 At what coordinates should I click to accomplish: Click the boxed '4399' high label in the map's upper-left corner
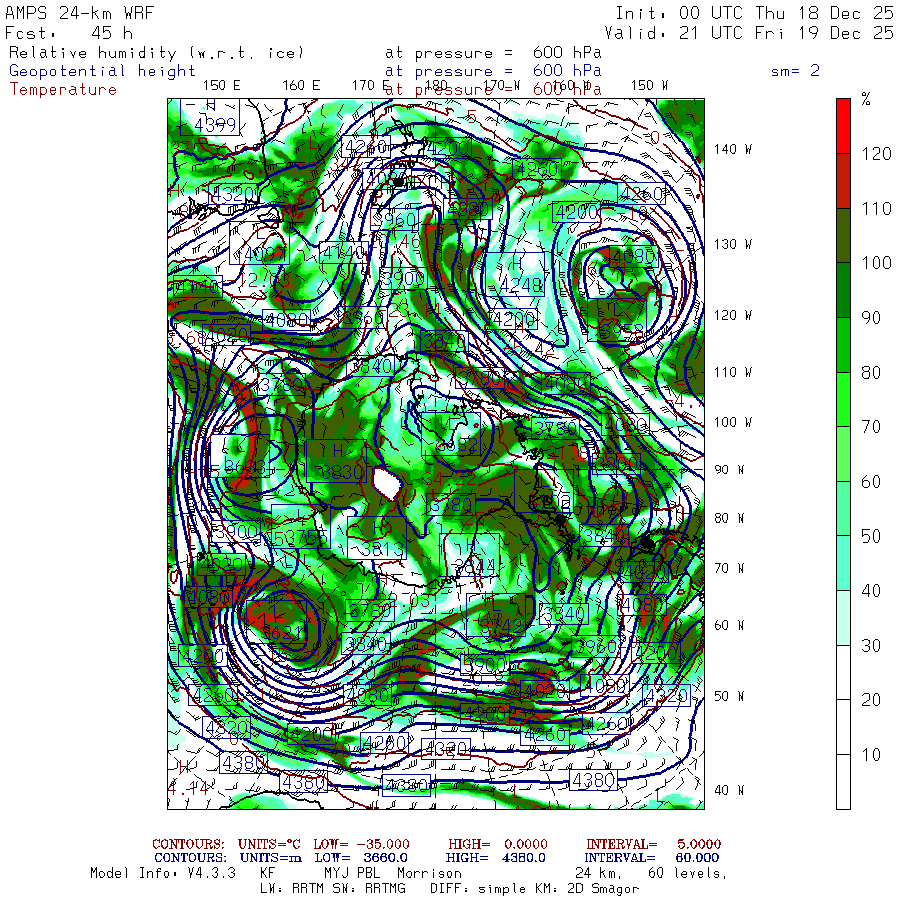[x=210, y=117]
